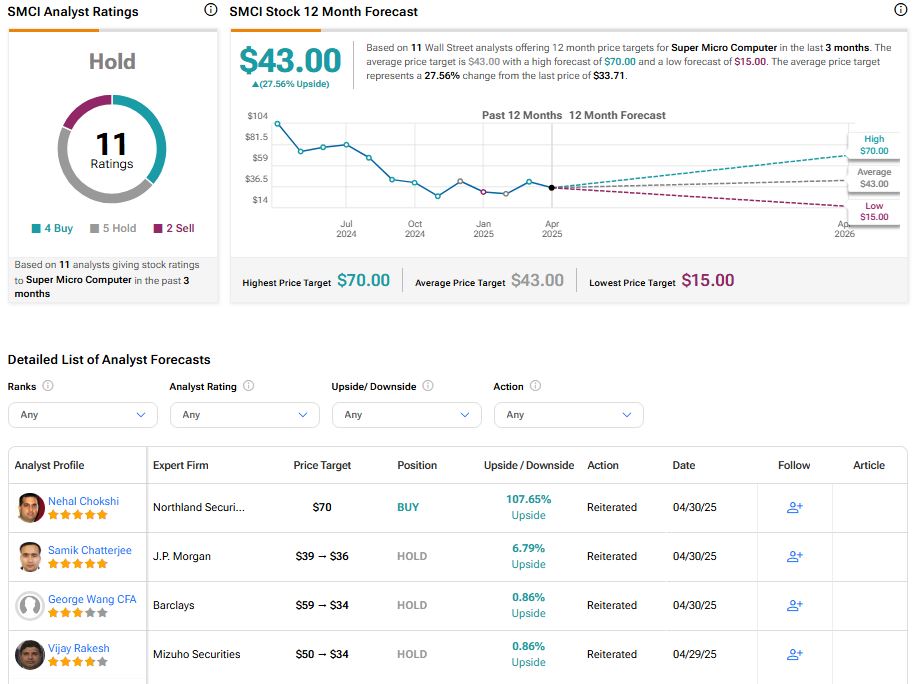
Task: Click the Analyst Profile column header
Action: [49, 465]
